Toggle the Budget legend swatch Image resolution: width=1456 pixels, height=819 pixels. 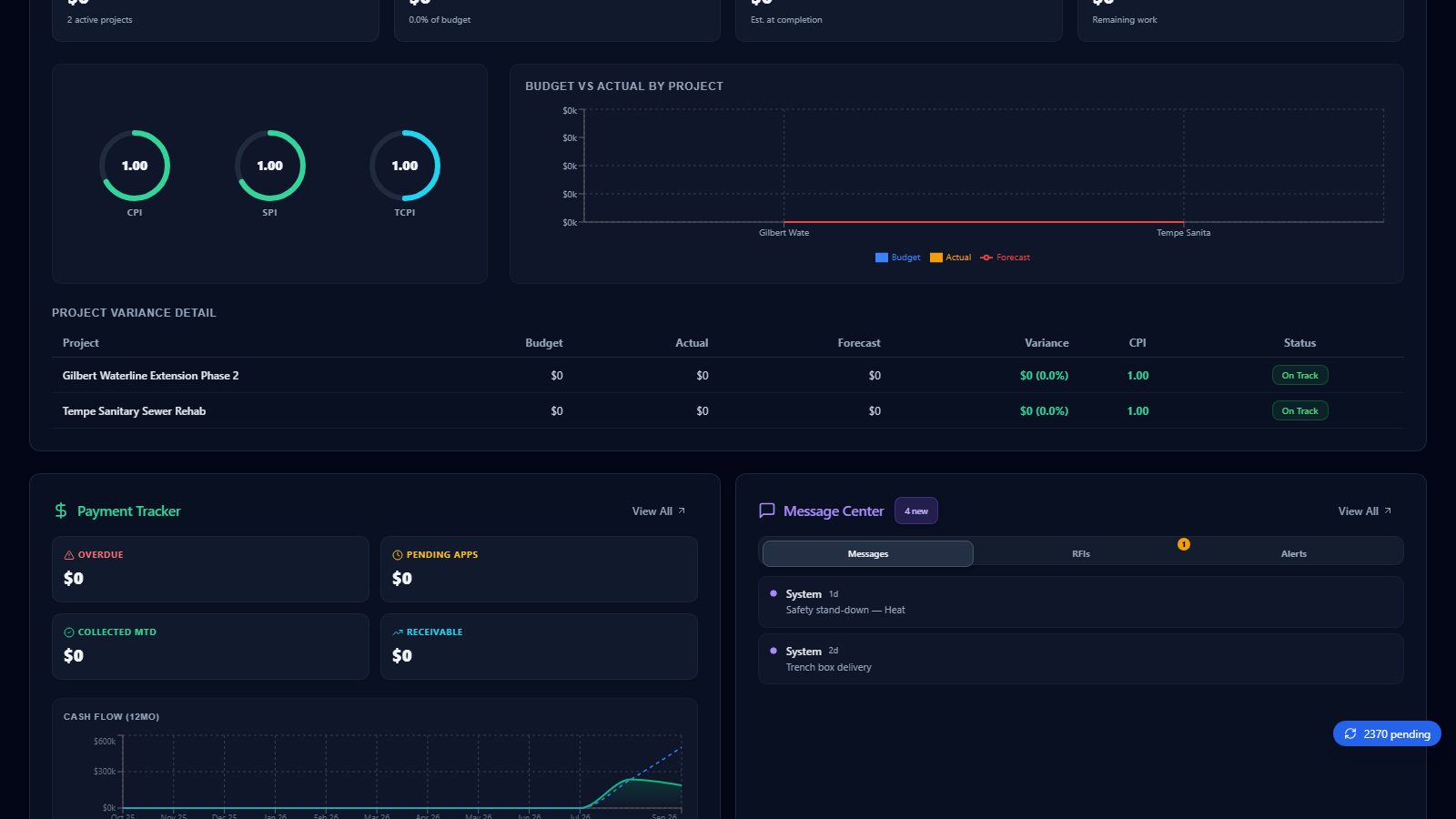tap(881, 258)
